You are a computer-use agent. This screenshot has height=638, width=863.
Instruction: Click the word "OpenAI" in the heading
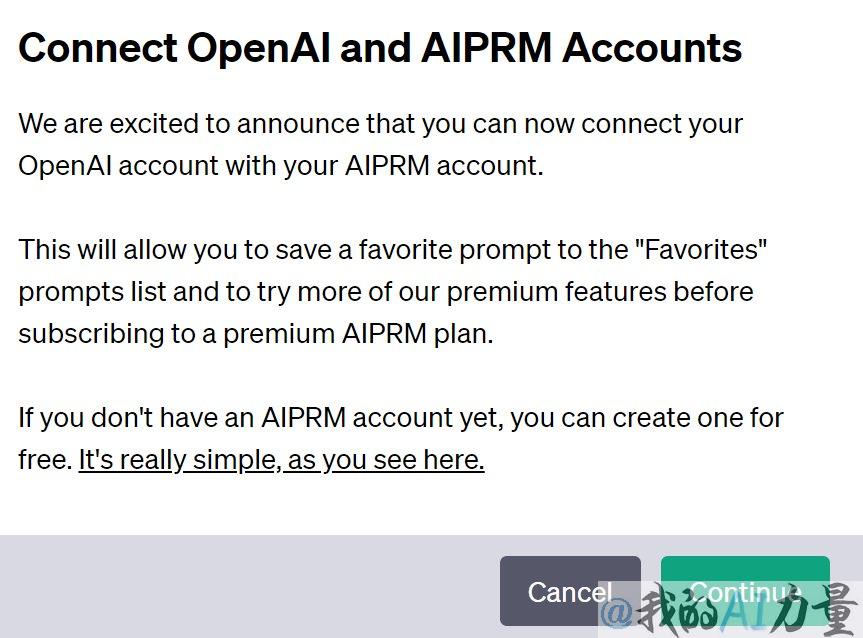pos(259,48)
